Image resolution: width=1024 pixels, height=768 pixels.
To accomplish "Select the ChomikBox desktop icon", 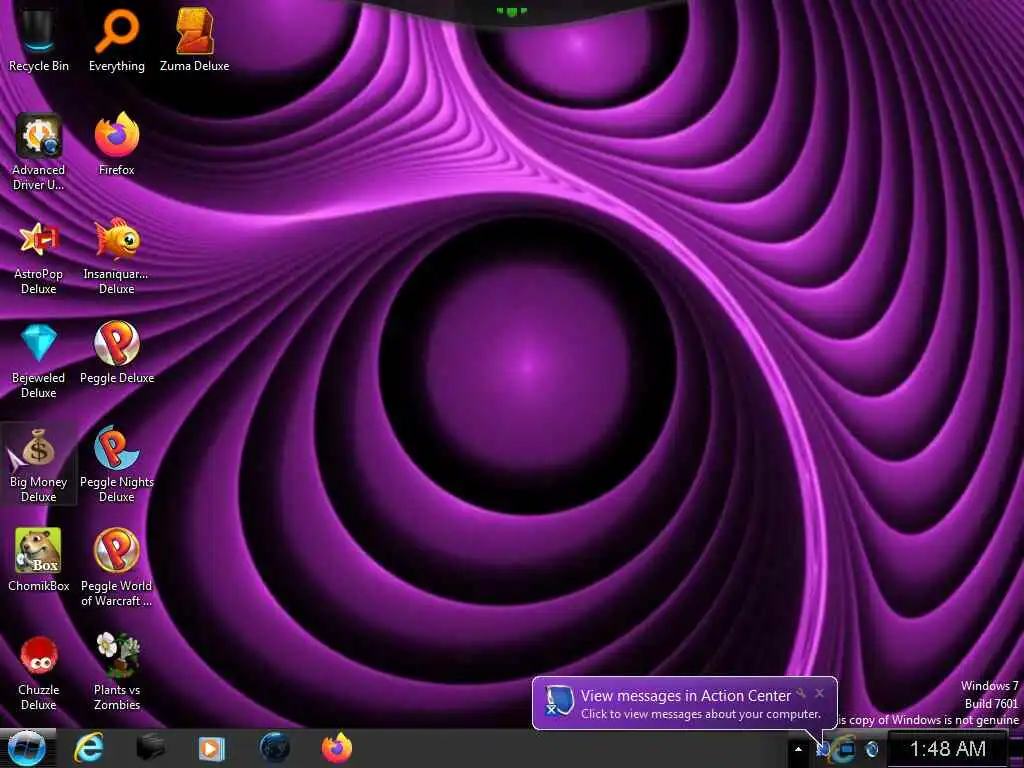I will tap(39, 560).
